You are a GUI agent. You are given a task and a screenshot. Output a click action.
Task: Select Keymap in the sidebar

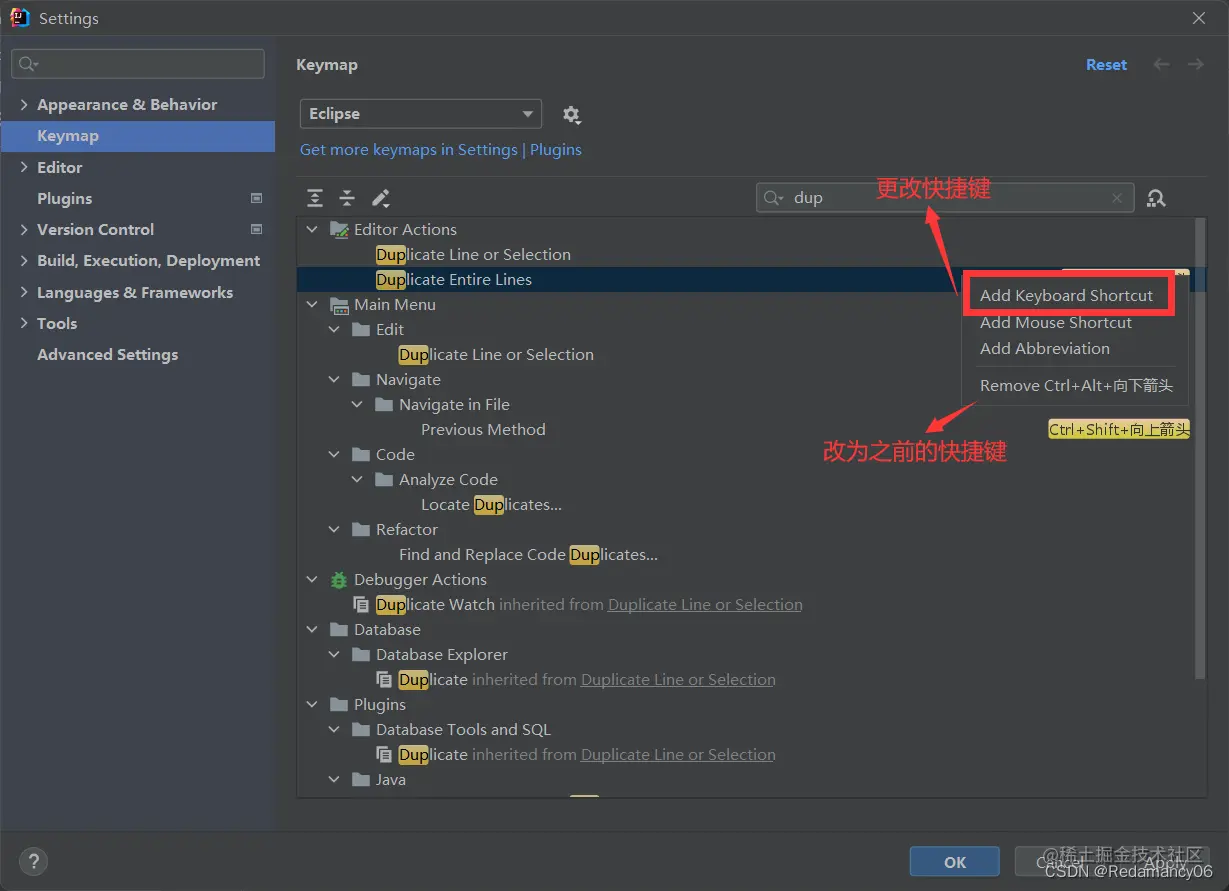(x=138, y=136)
